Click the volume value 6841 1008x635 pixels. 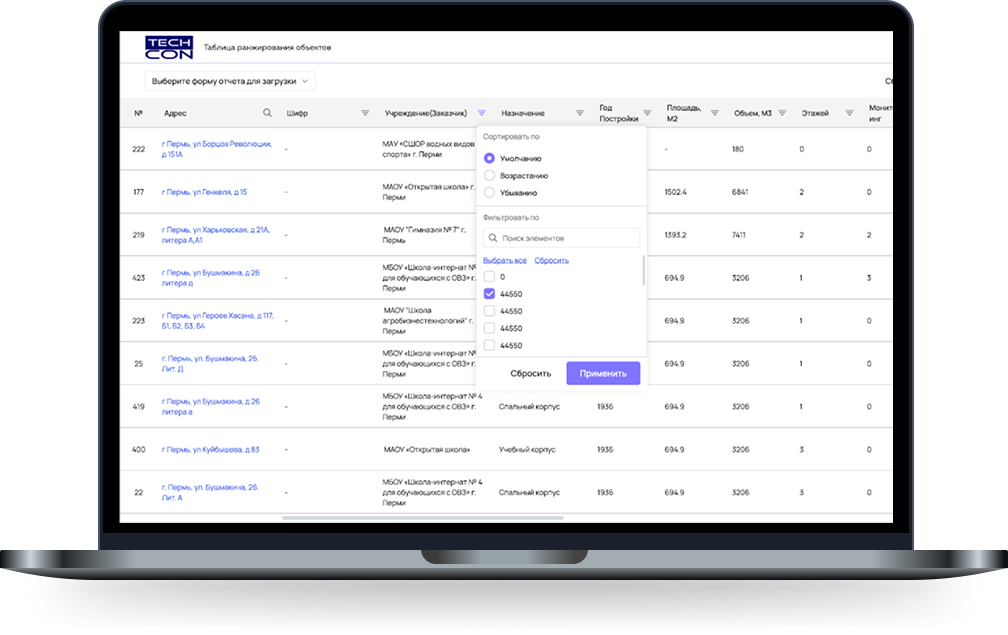pyautogui.click(x=740, y=192)
